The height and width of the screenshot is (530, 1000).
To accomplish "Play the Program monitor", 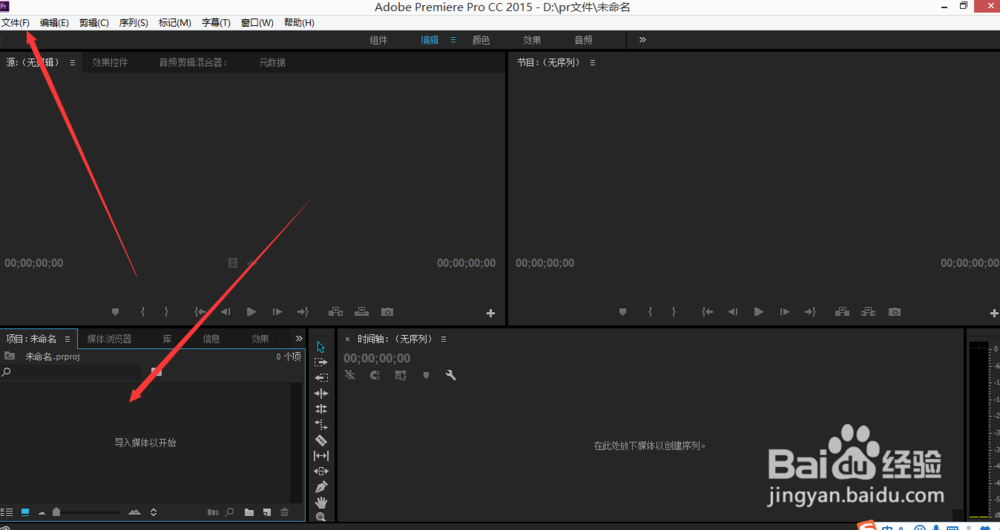I will 758,312.
